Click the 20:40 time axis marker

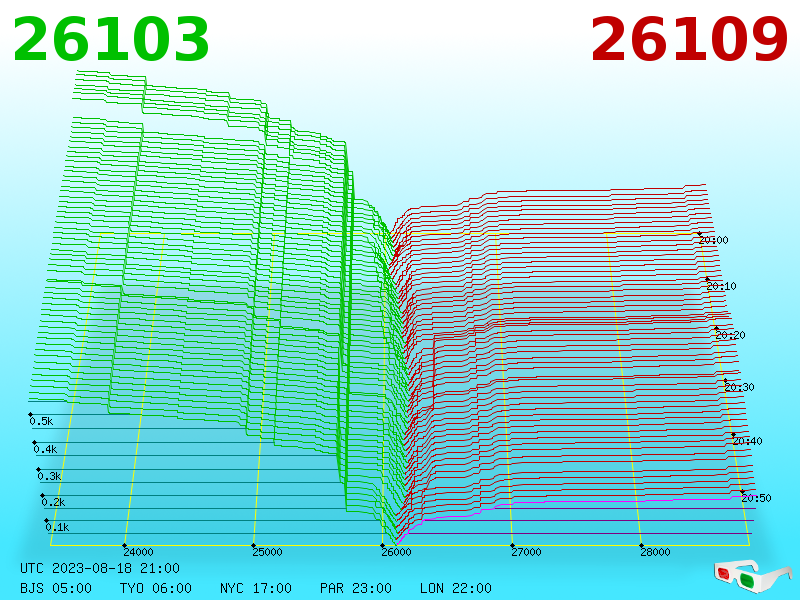pos(747,441)
